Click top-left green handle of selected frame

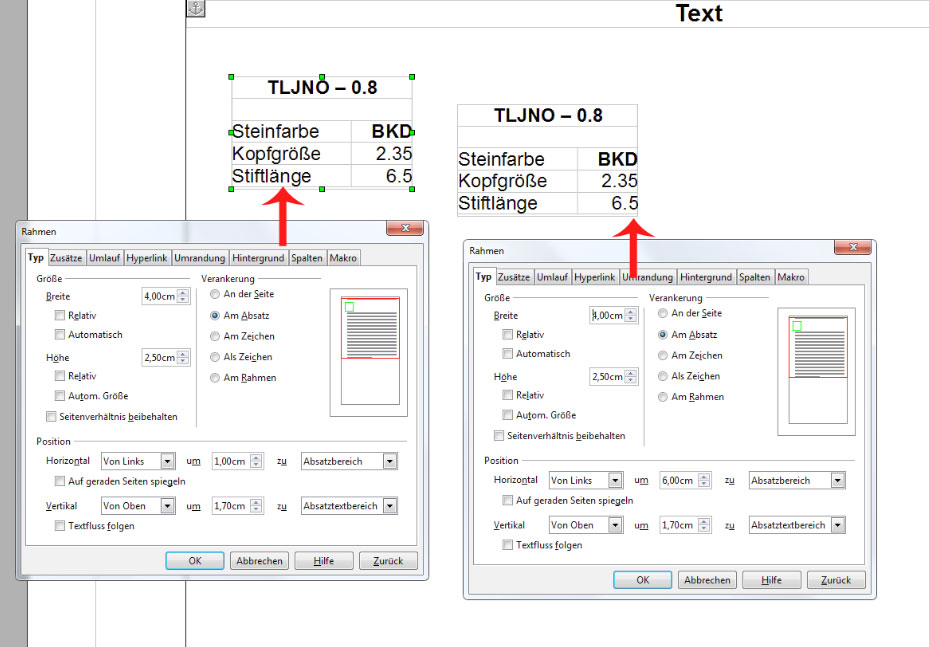232,76
